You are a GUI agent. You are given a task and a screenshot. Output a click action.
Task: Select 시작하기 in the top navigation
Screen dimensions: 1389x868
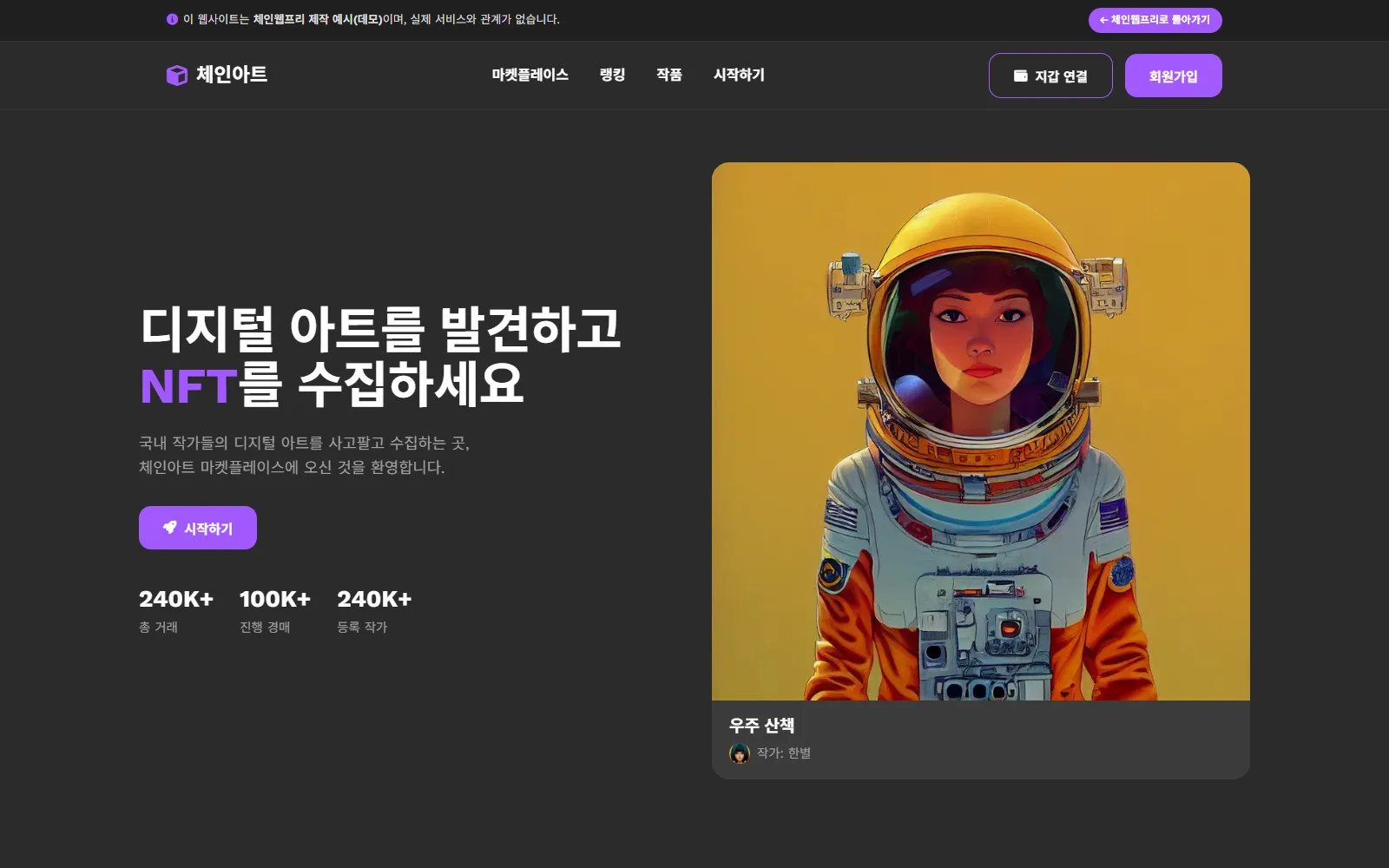point(739,75)
